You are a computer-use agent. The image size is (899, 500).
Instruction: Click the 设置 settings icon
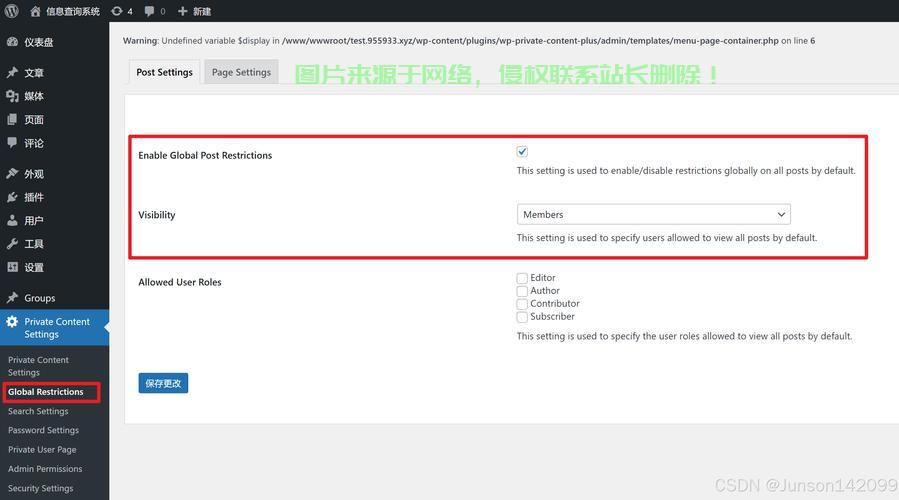[x=12, y=267]
